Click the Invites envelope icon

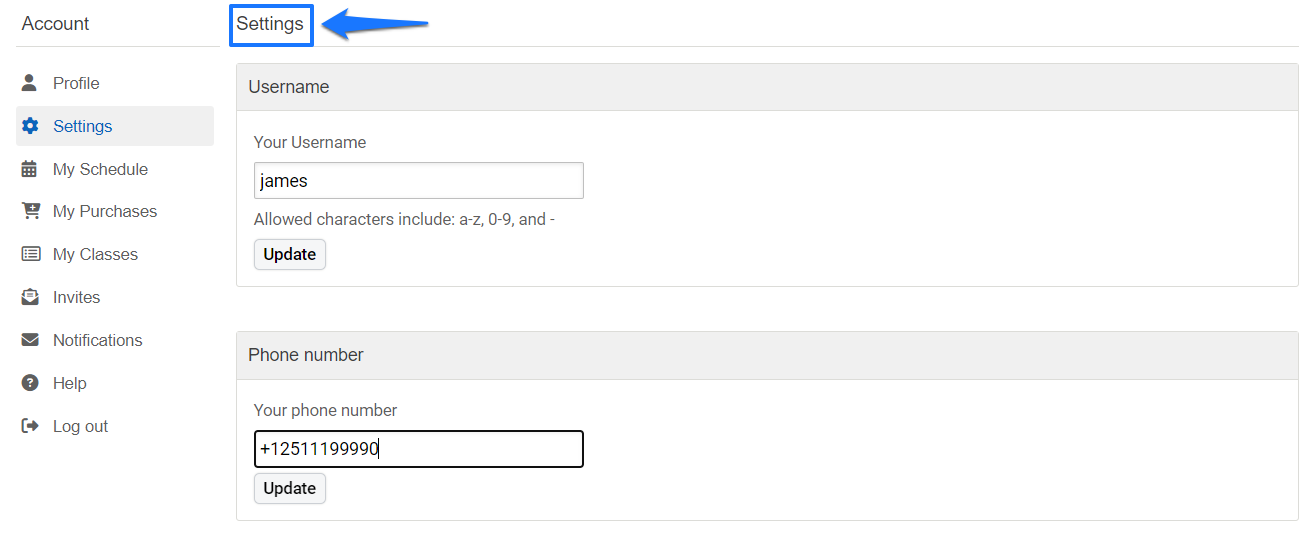point(30,297)
